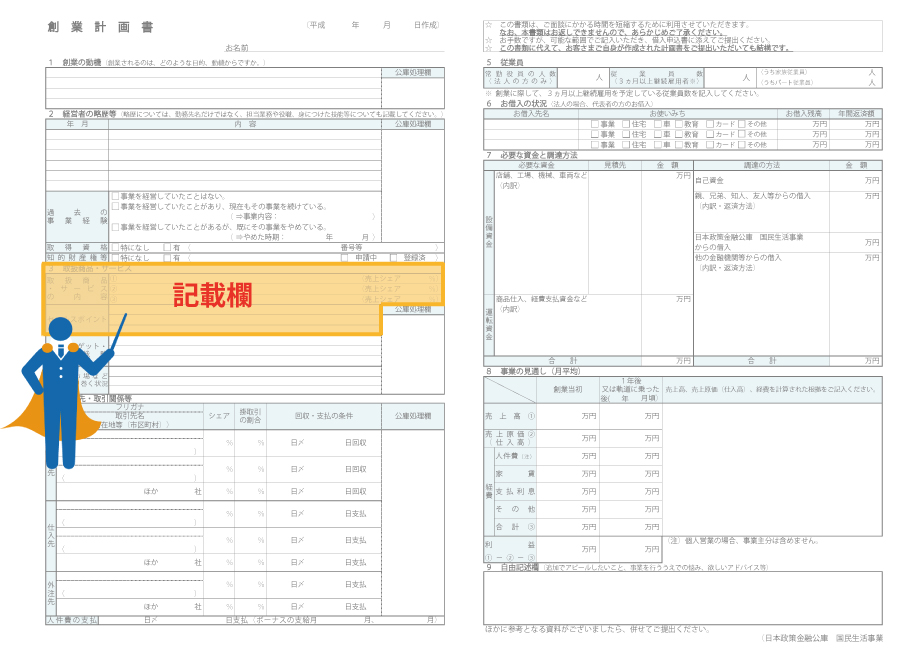
Task: Click '個人営業の場合、事業主分は含めません' note
Action: click(x=743, y=541)
